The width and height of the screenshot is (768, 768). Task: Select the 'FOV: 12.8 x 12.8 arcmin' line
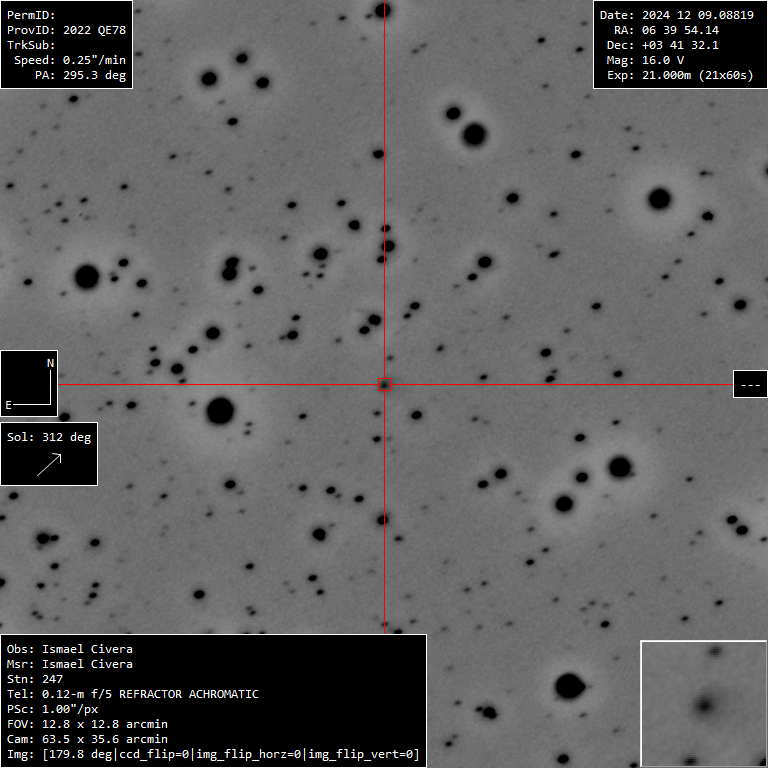pos(87,724)
